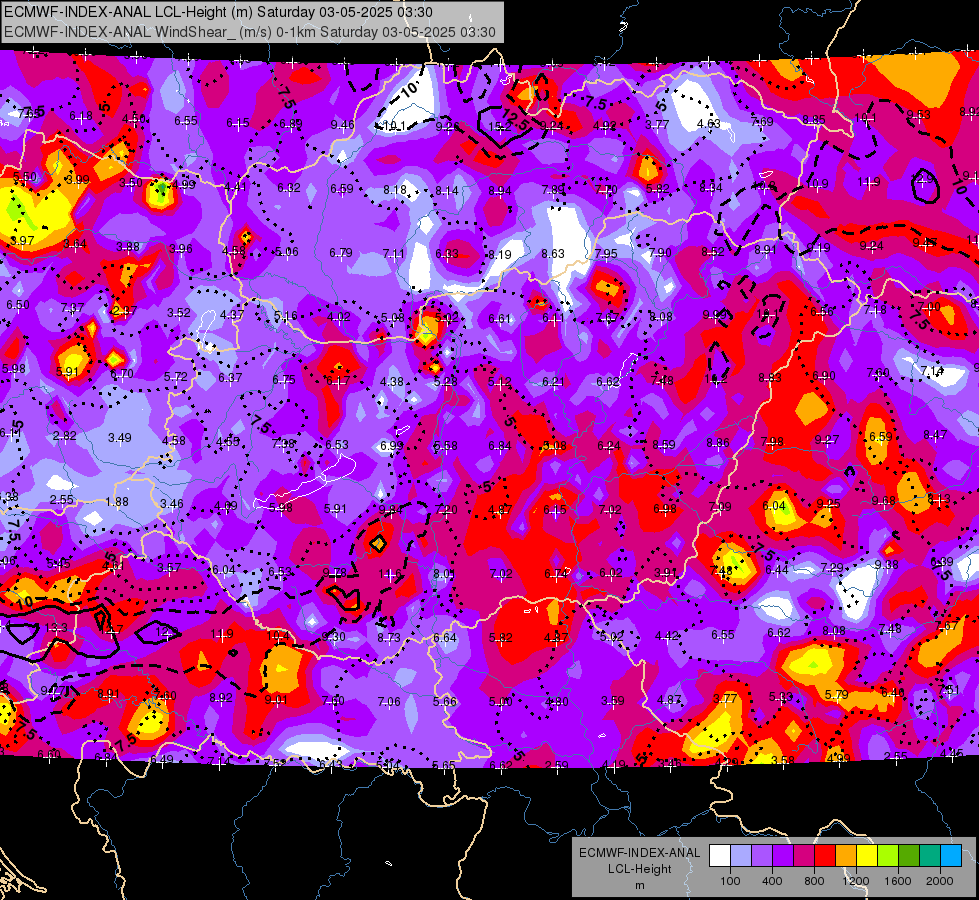Click the 2.82 wind shear value
Image resolution: width=979 pixels, height=900 pixels.
[x=64, y=436]
